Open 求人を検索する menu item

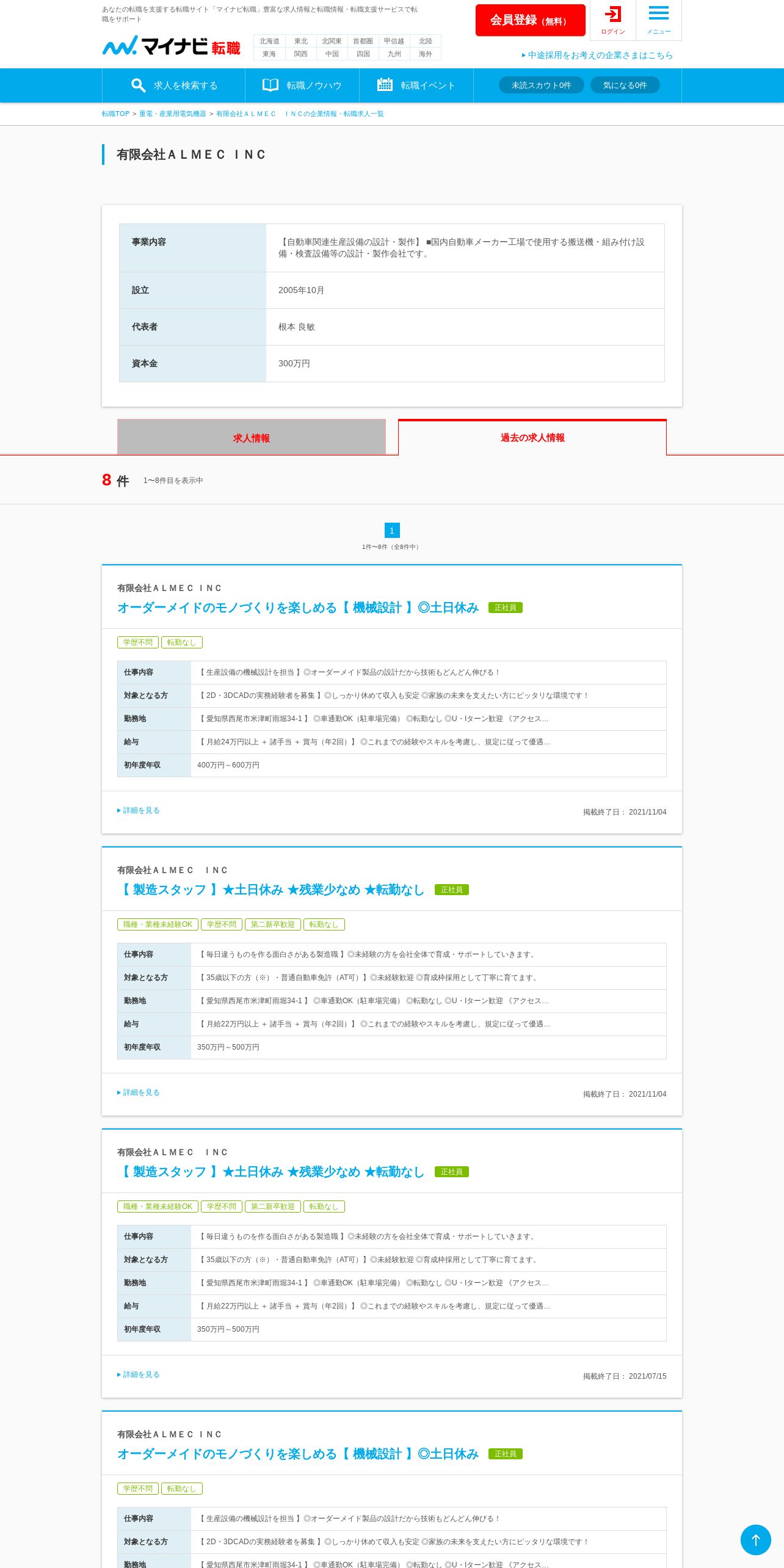pos(173,85)
